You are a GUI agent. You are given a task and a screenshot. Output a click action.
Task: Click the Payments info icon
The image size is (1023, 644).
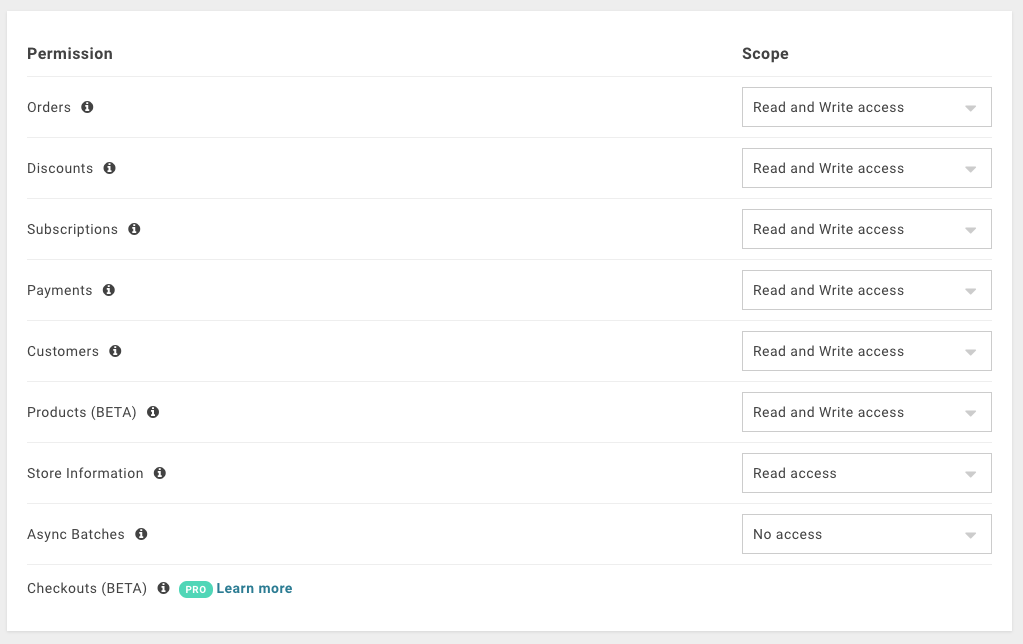tap(109, 290)
